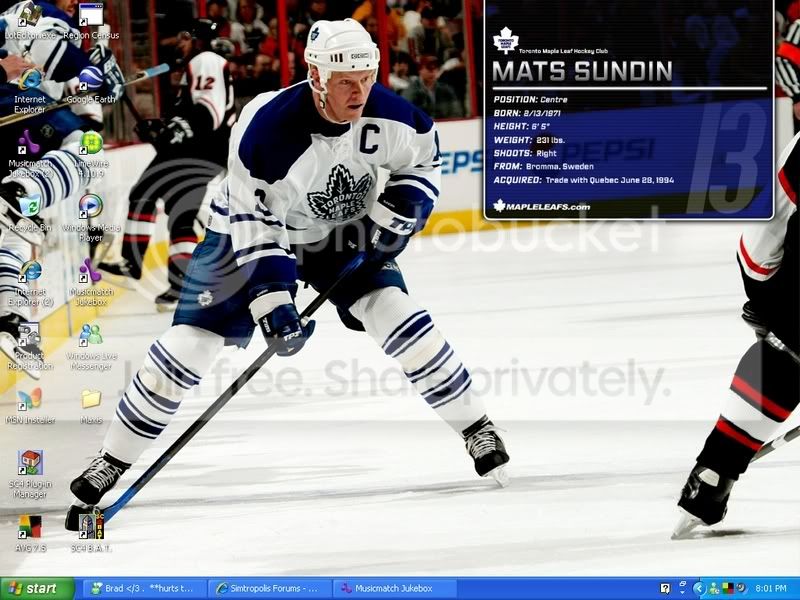Screen dimensions: 800x600
Task: Open the AVG tray icon
Action: 727,589
